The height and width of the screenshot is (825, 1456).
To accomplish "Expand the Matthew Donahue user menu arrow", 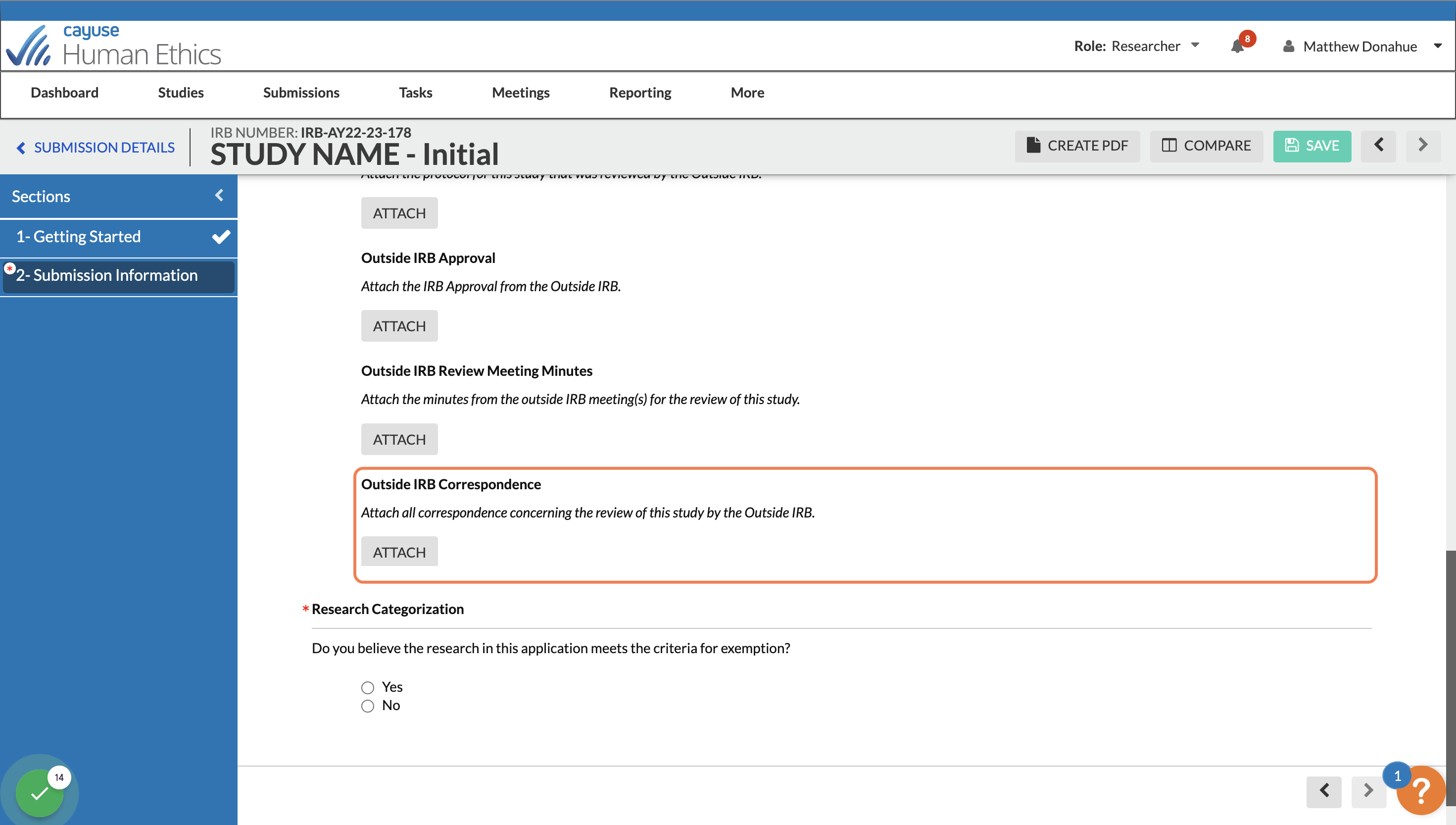I will 1437,46.
